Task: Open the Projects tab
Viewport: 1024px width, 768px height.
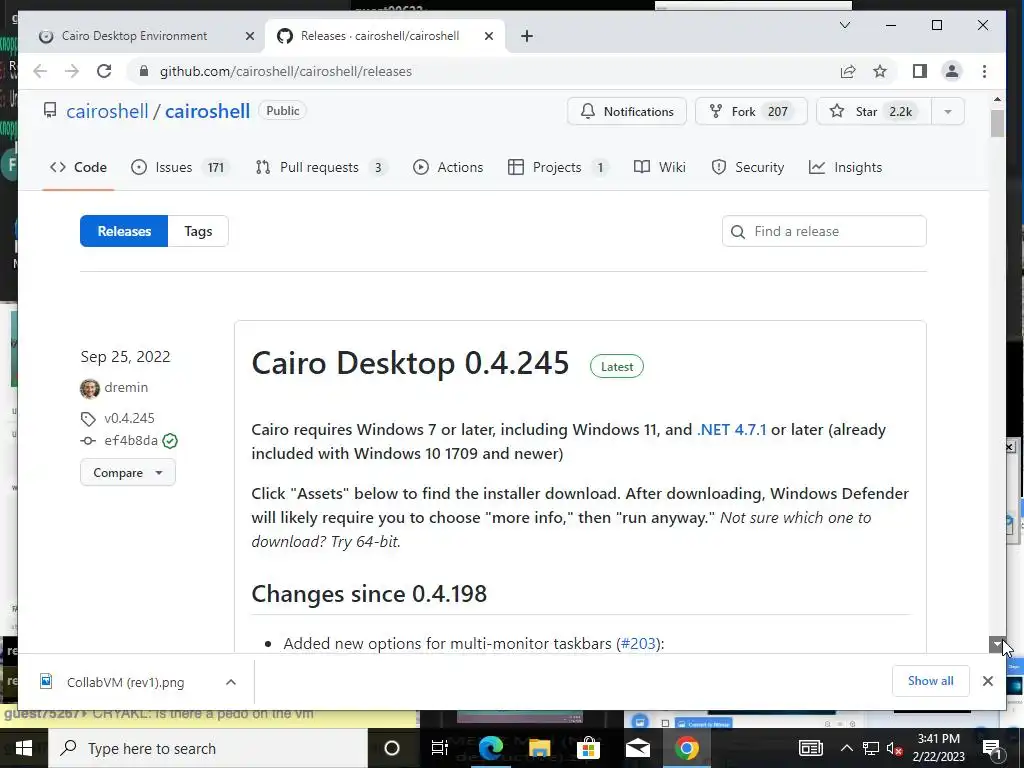Action: [558, 167]
